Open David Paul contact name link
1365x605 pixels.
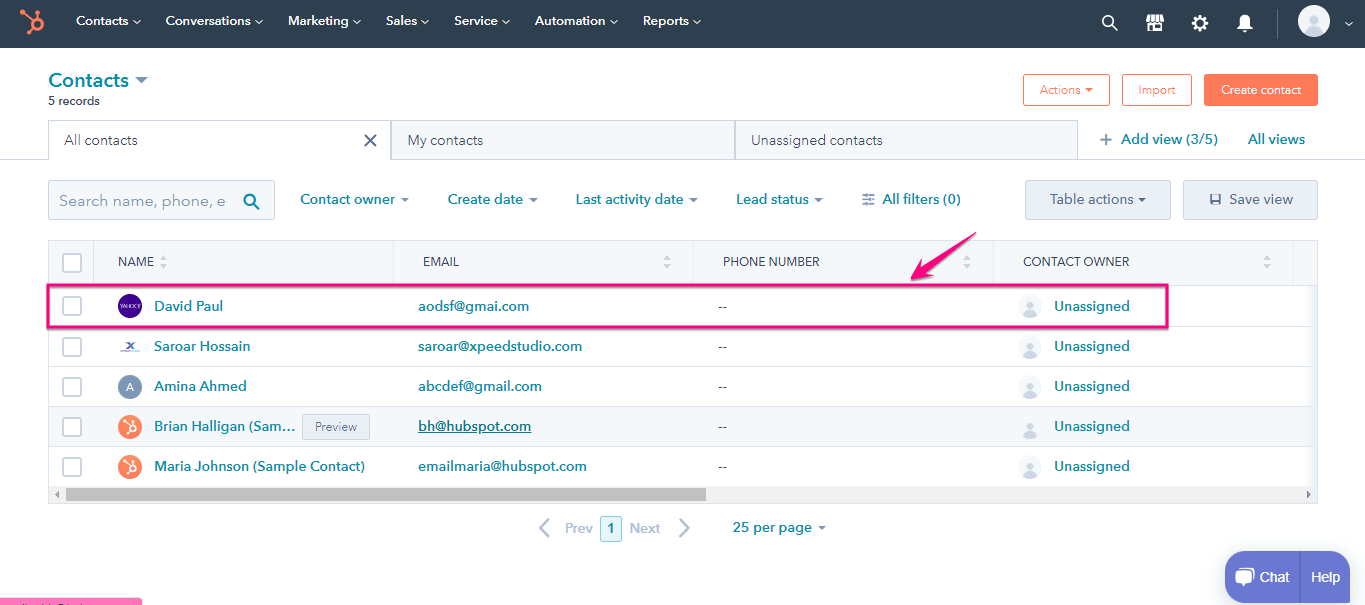(x=188, y=306)
